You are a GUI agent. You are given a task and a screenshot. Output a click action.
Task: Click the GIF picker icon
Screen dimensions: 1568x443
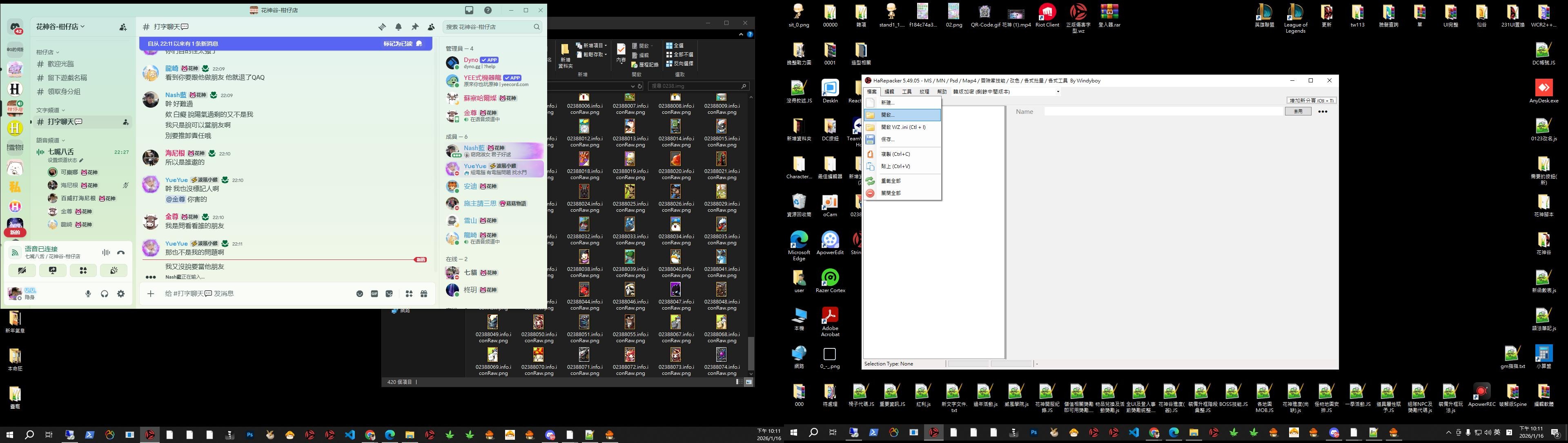click(374, 294)
